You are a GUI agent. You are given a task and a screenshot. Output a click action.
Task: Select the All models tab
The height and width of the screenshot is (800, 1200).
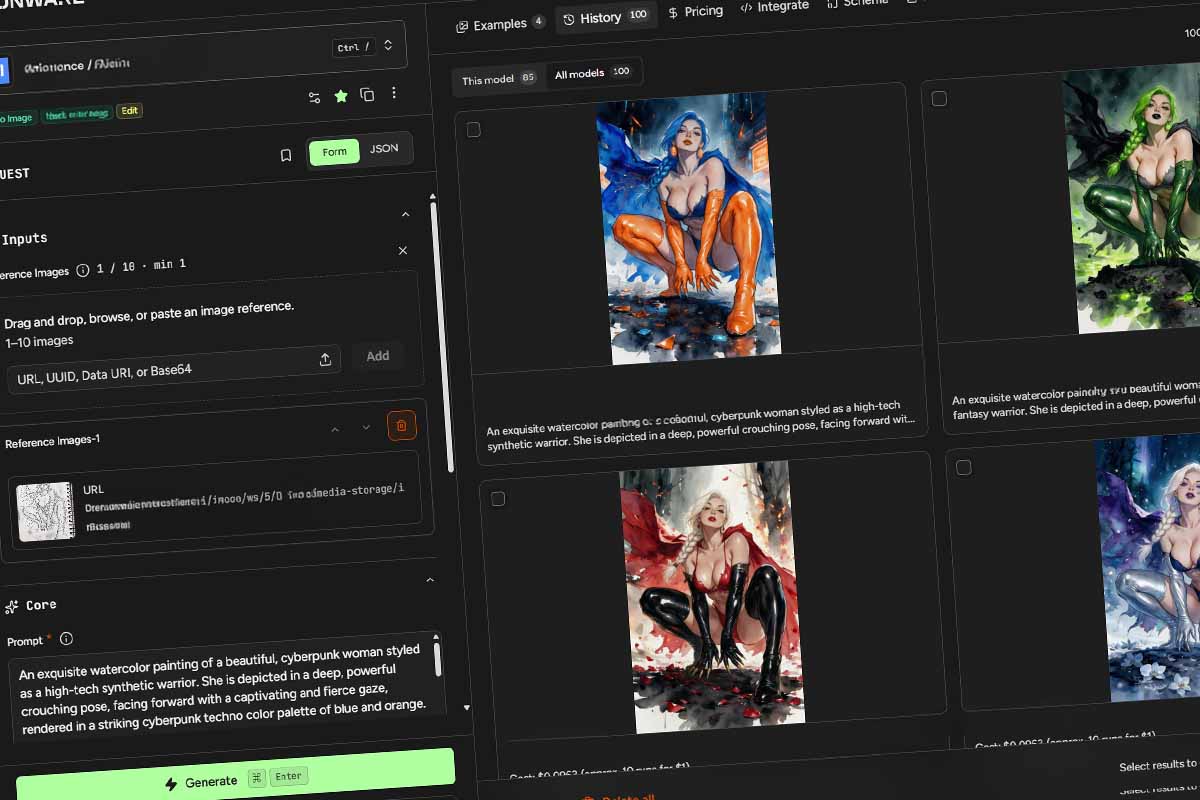(593, 74)
